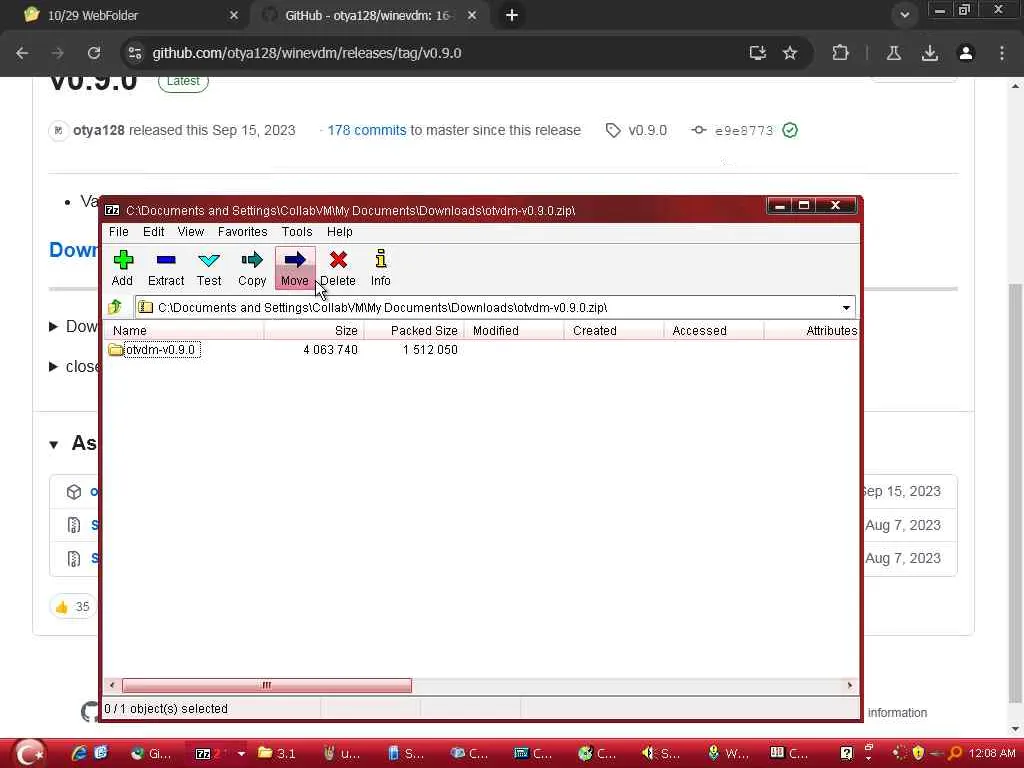Open a new browser tab
Screen dimensions: 1024x768
(512, 15)
